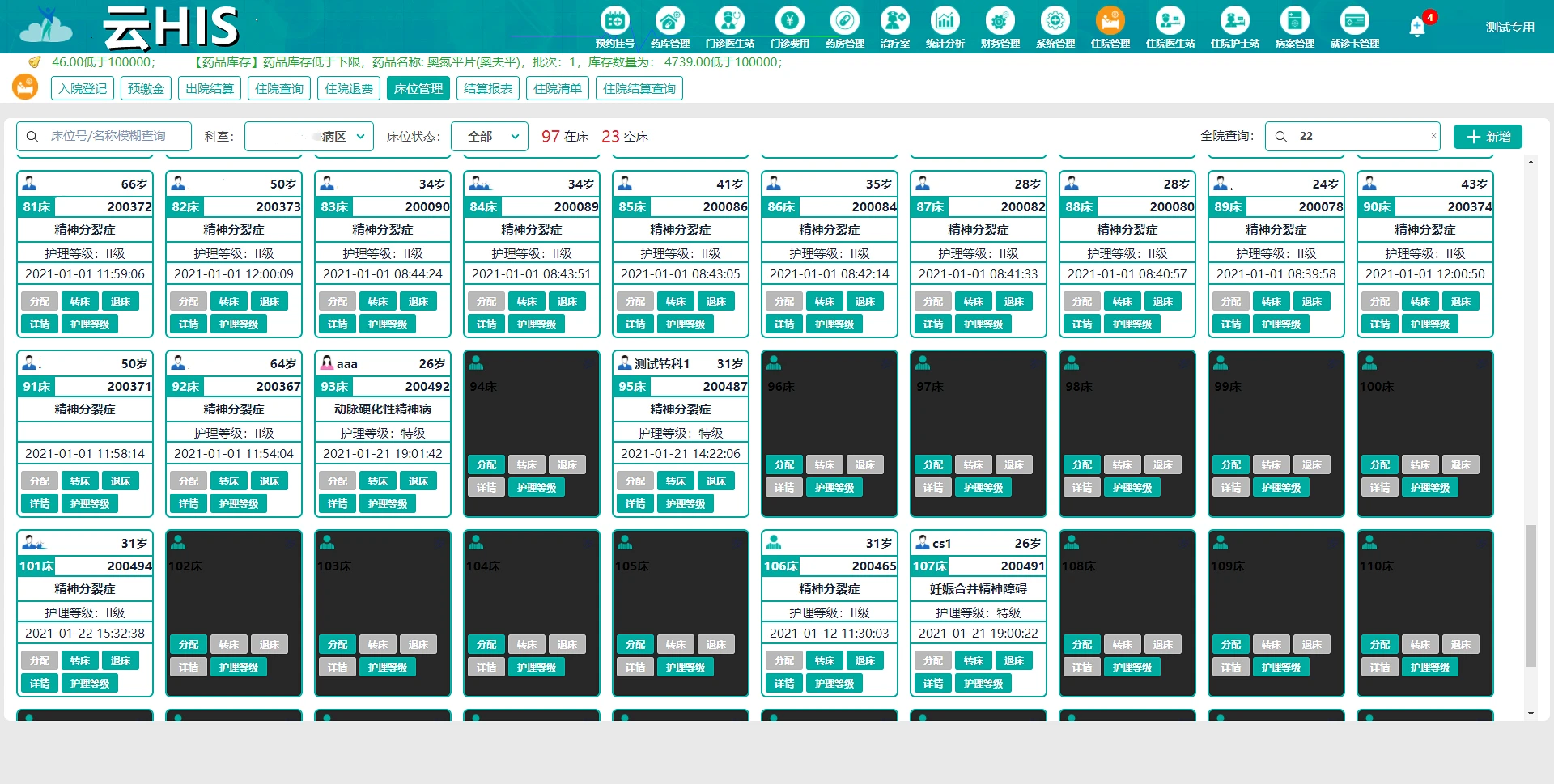Click 详情 on bed 81床 card
The image size is (1554, 784).
pos(40,324)
